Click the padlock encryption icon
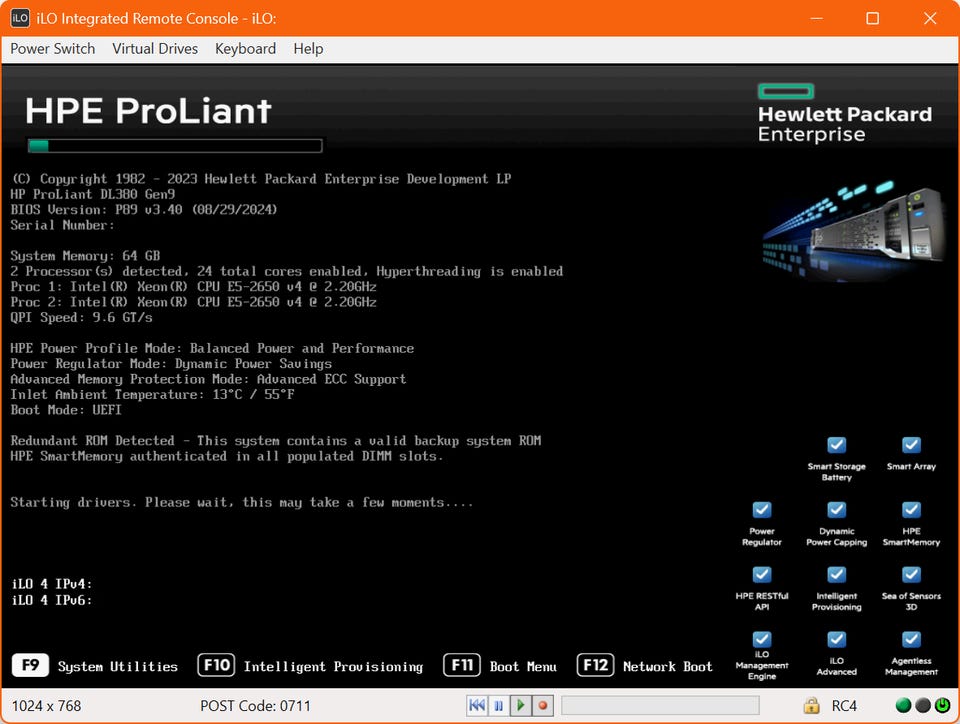This screenshot has width=960, height=724. click(x=811, y=706)
